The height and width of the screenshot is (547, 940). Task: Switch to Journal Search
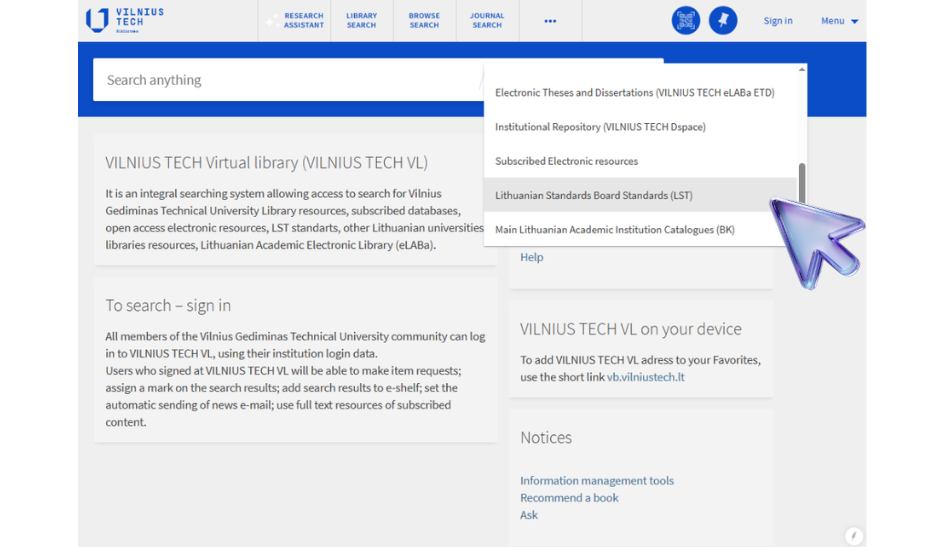487,21
